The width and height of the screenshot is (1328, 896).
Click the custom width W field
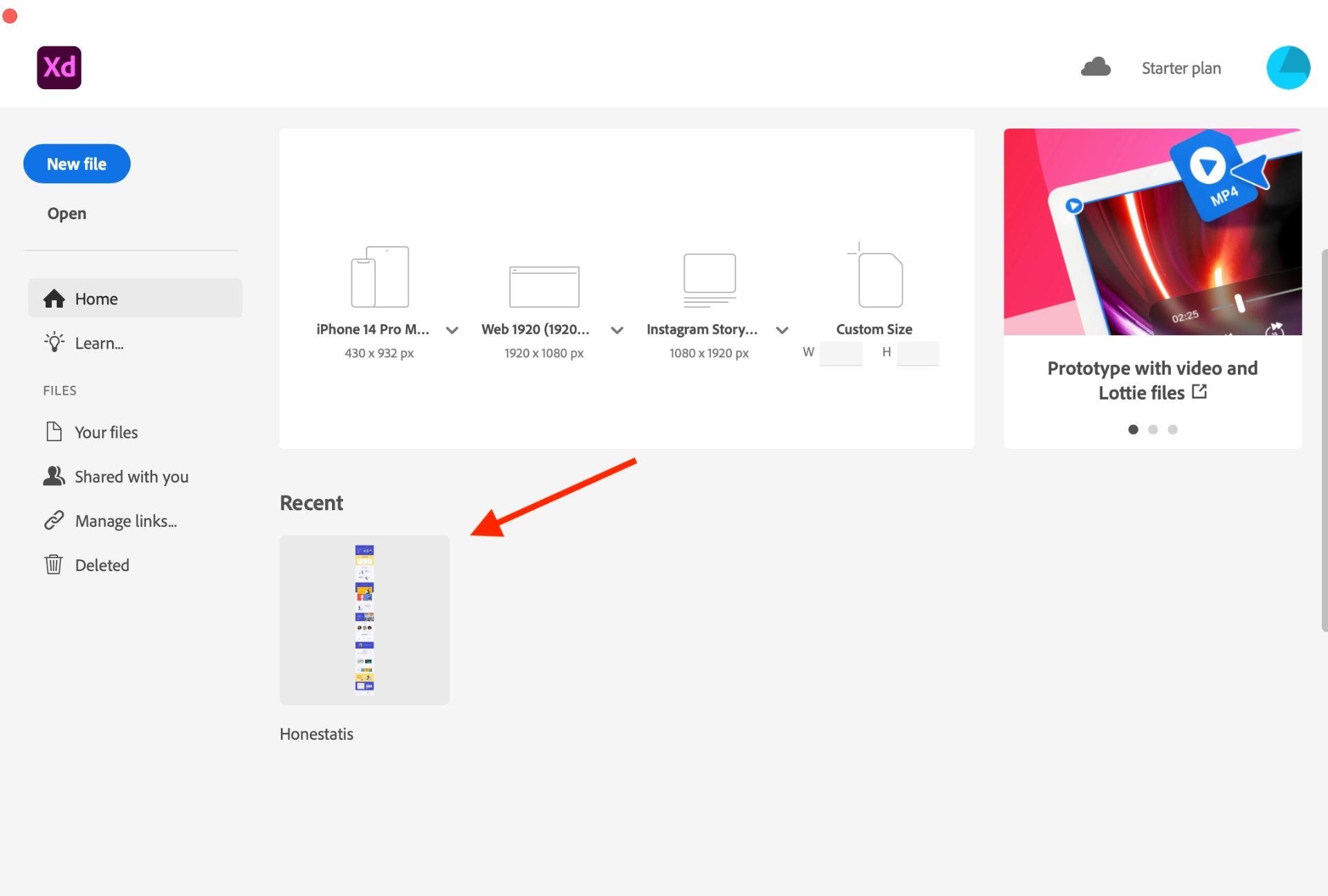pos(841,353)
